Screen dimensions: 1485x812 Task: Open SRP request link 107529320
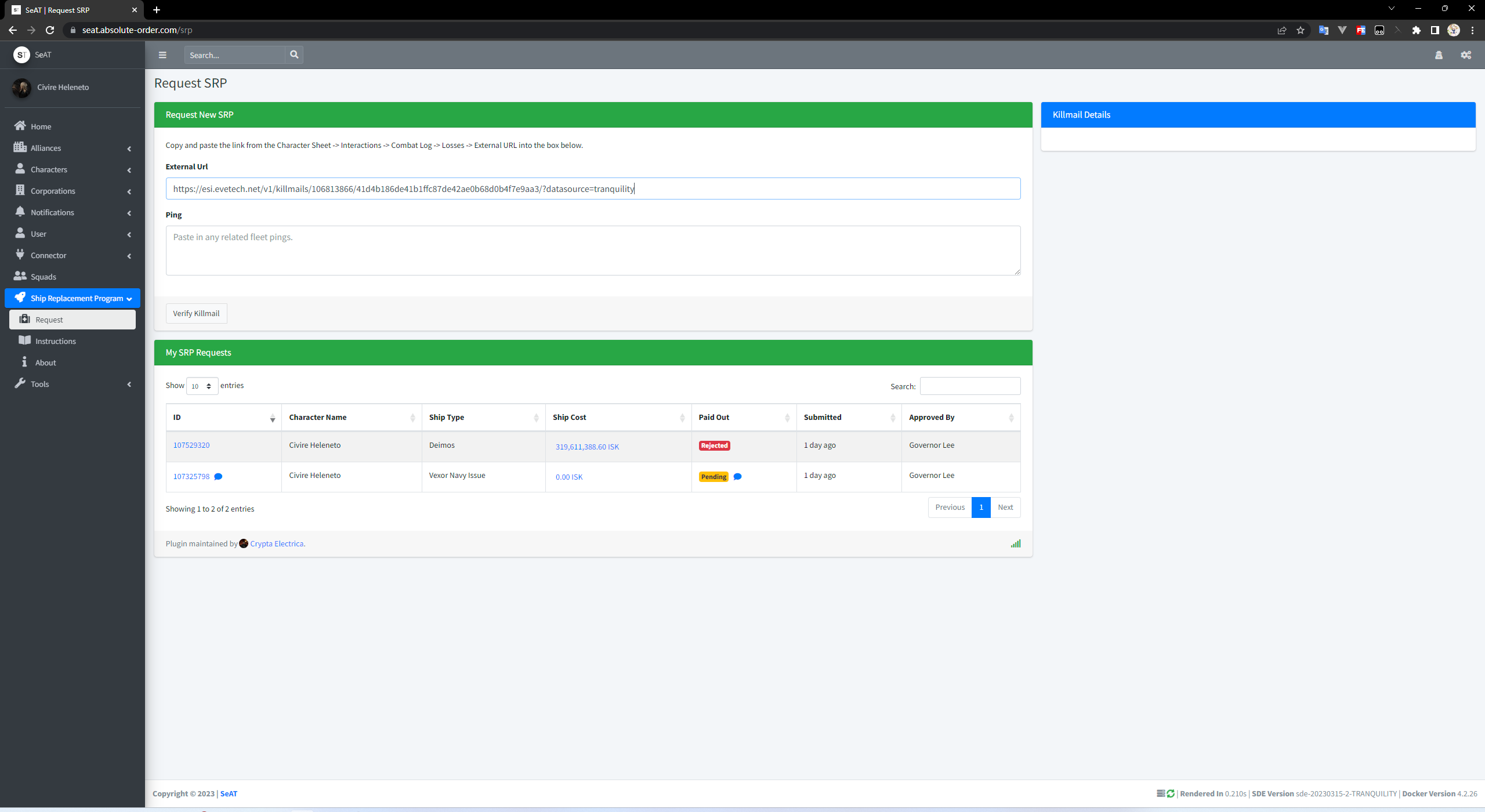pyautogui.click(x=191, y=445)
